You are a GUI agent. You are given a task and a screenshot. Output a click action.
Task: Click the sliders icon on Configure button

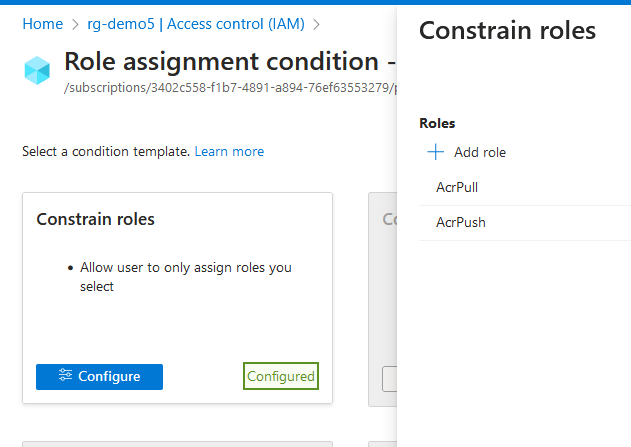(x=65, y=375)
